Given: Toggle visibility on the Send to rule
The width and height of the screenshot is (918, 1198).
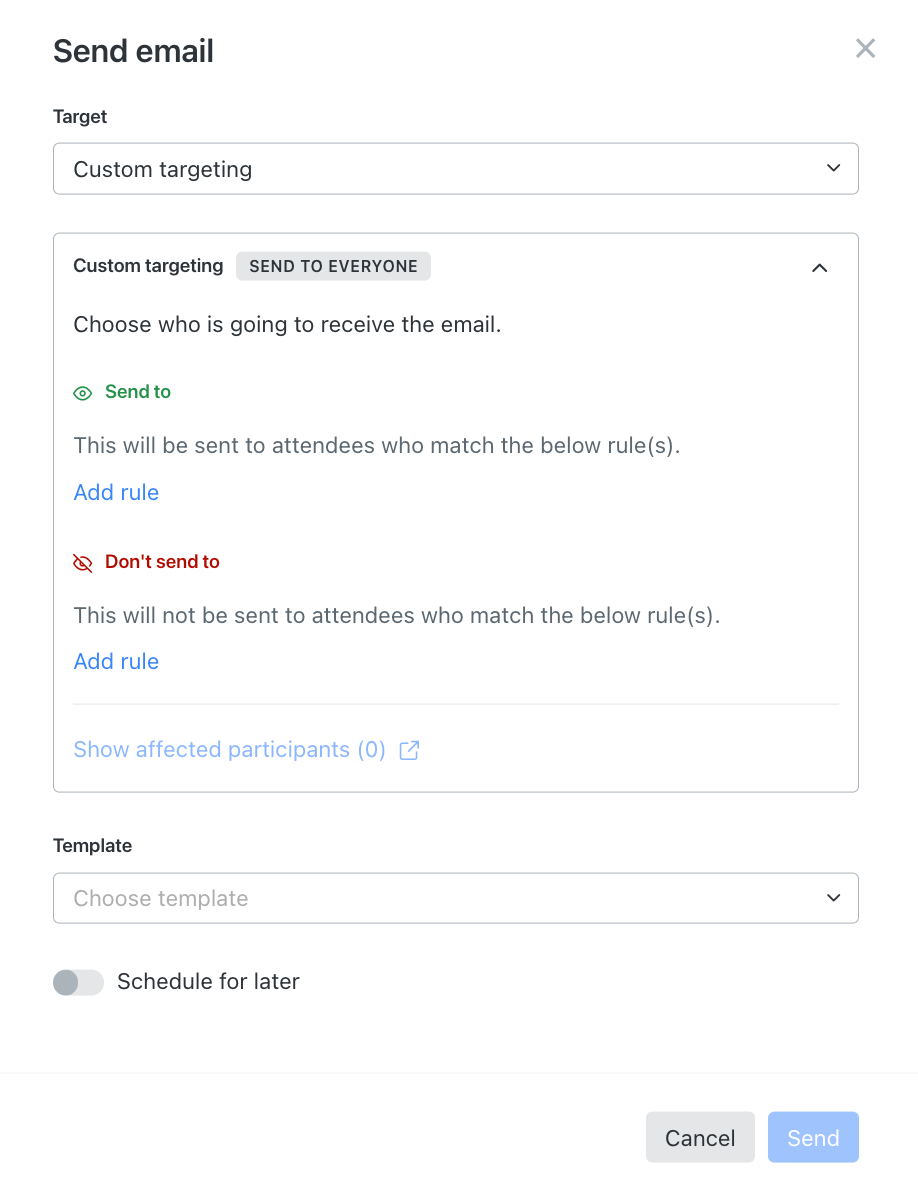Looking at the screenshot, I should click(82, 393).
